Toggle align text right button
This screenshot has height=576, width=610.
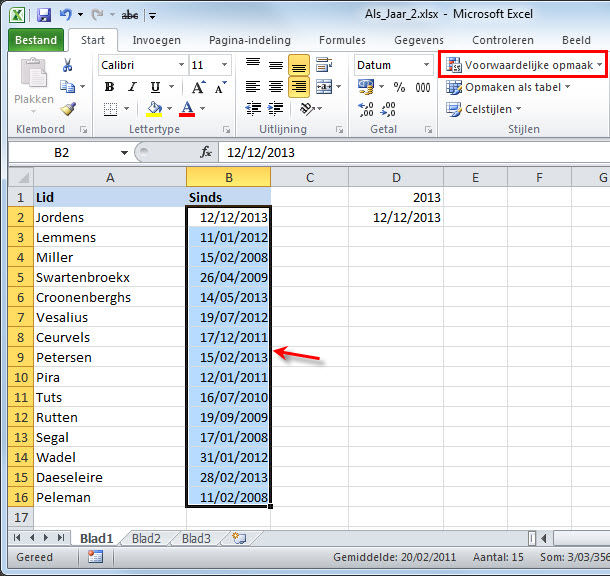pyautogui.click(x=299, y=87)
